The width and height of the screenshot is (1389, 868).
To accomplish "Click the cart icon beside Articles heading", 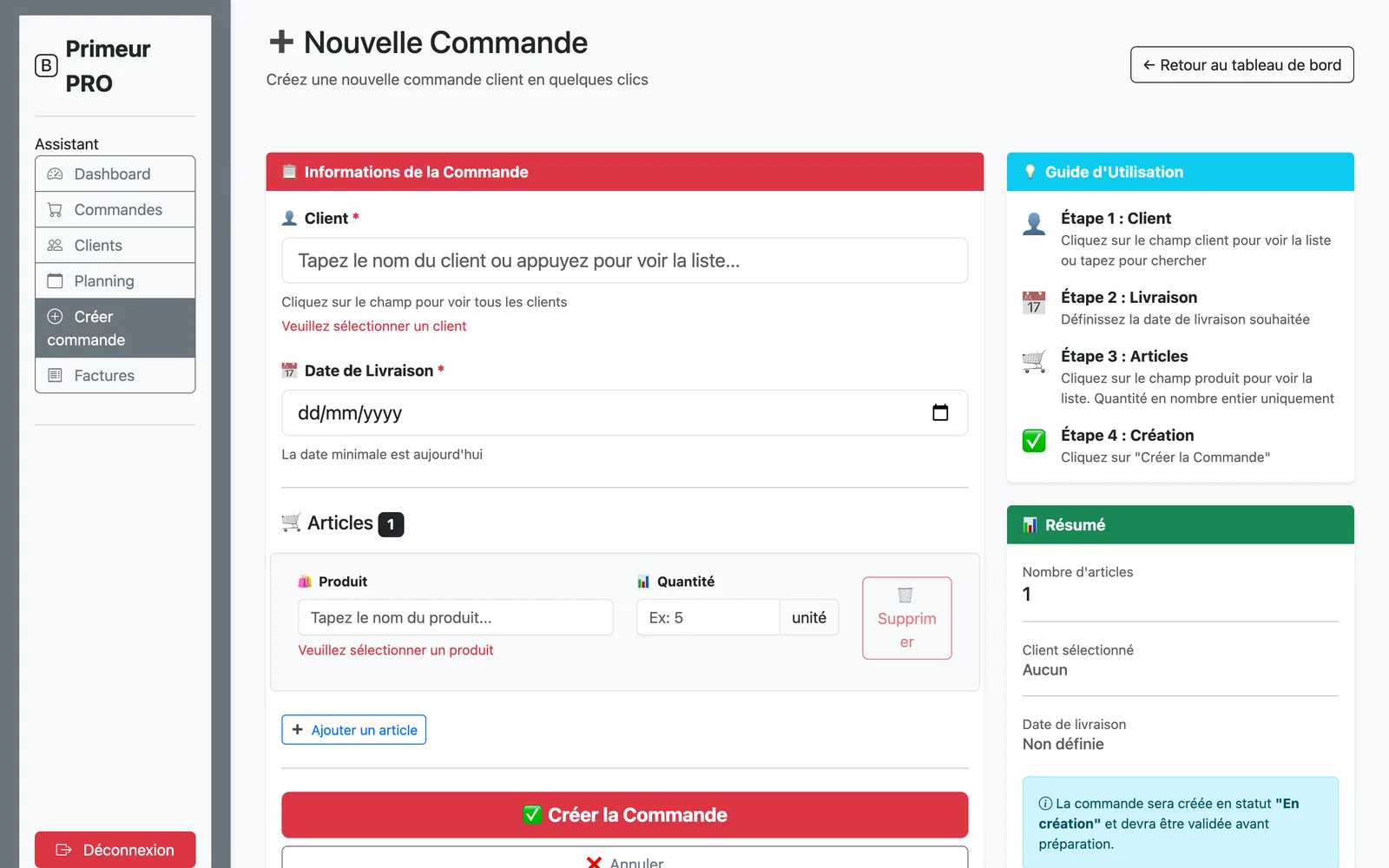I will click(x=292, y=523).
